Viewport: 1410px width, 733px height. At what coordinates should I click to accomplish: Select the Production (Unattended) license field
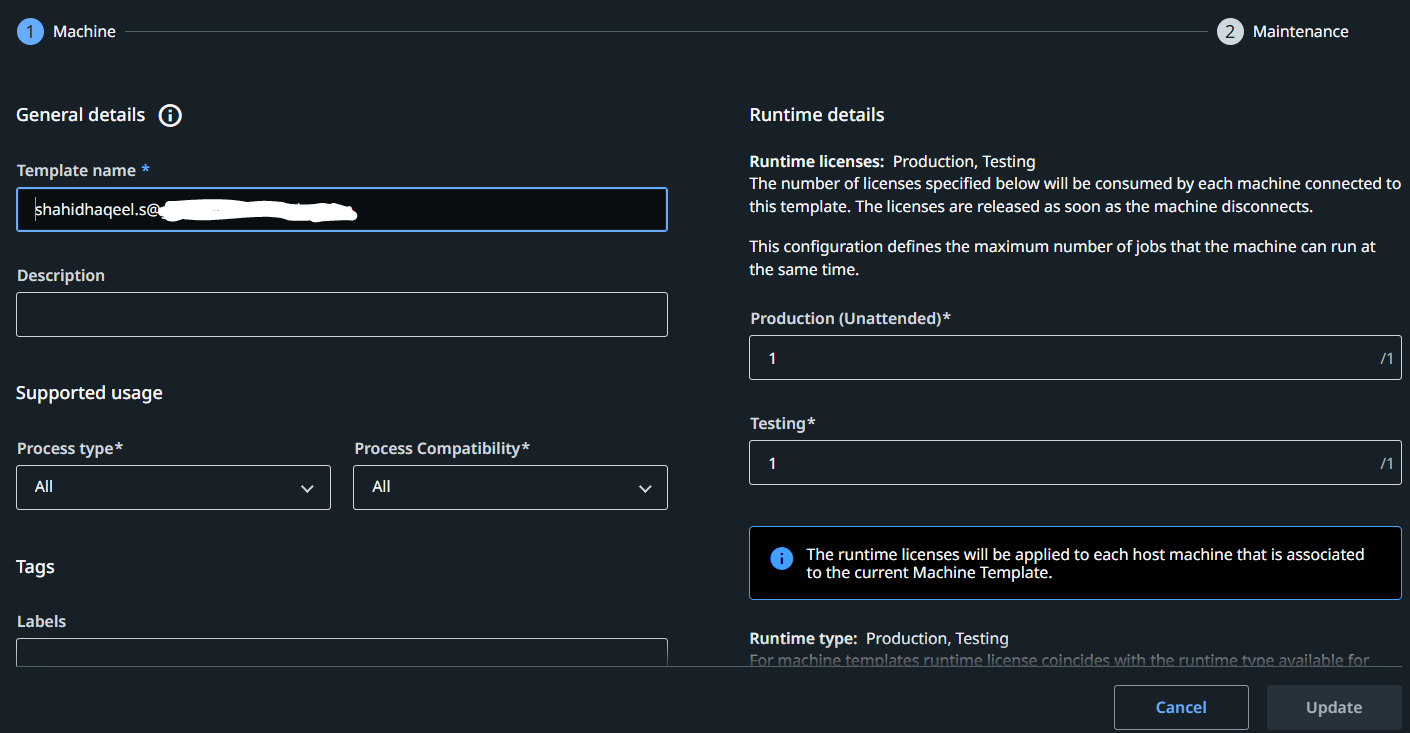1060,358
